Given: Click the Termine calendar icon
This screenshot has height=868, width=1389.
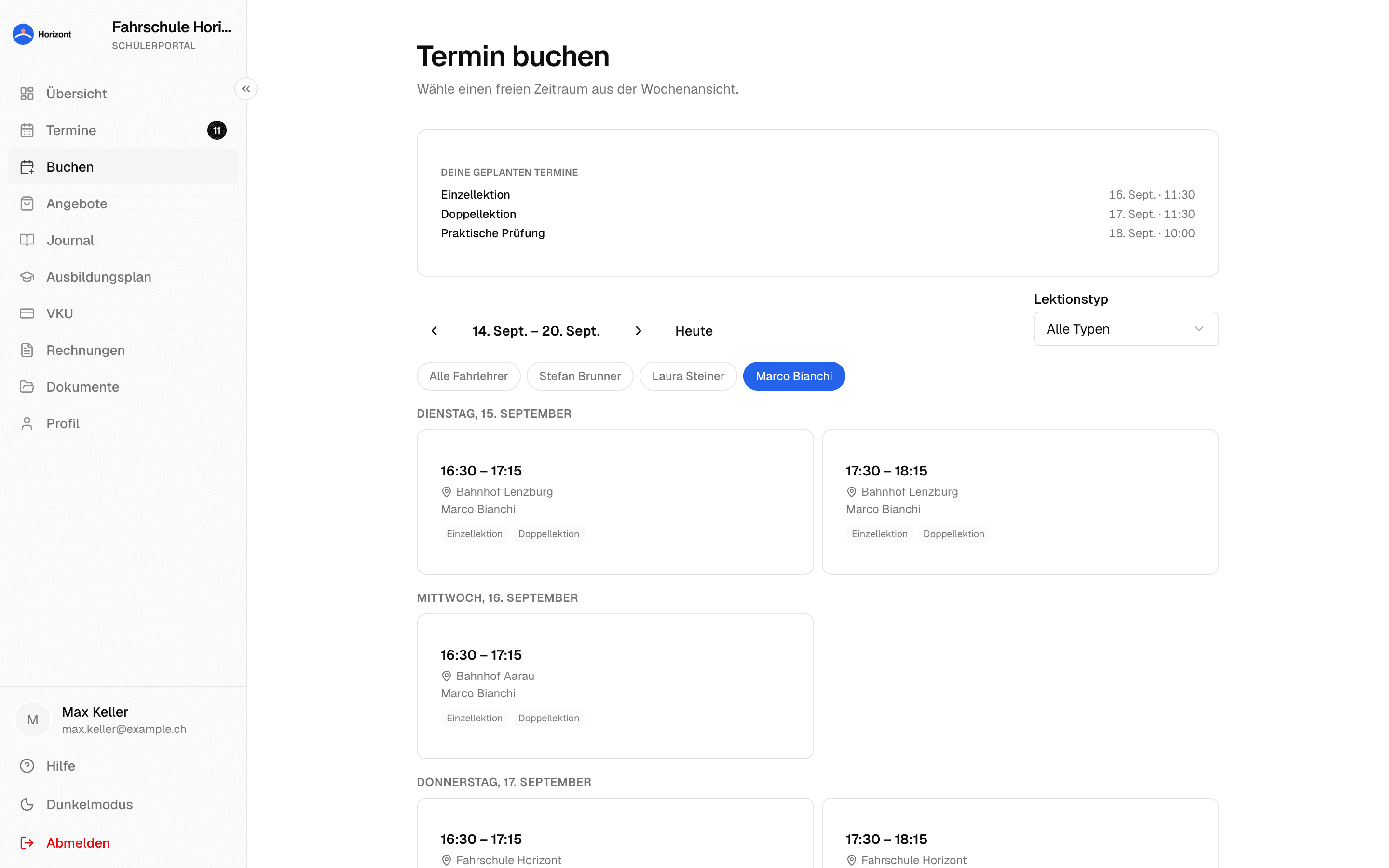Looking at the screenshot, I should [27, 130].
